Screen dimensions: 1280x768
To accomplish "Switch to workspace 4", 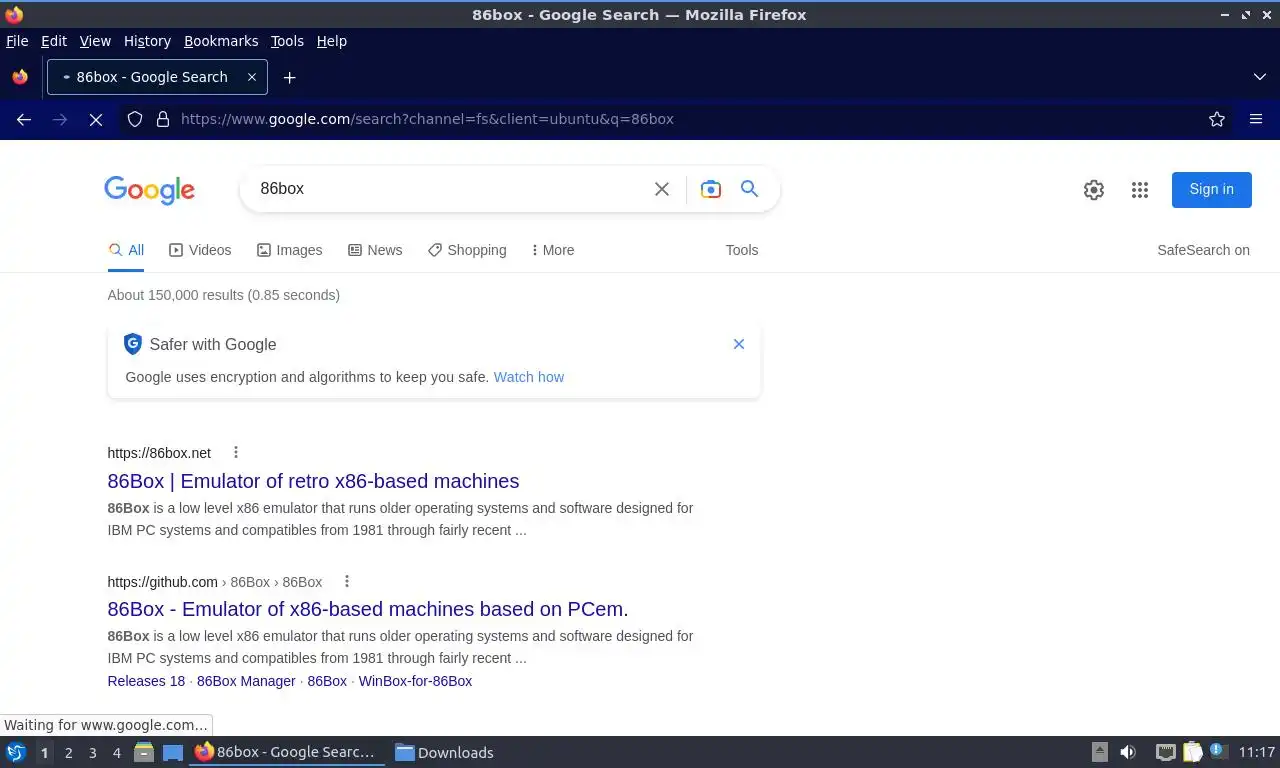I will click(116, 753).
